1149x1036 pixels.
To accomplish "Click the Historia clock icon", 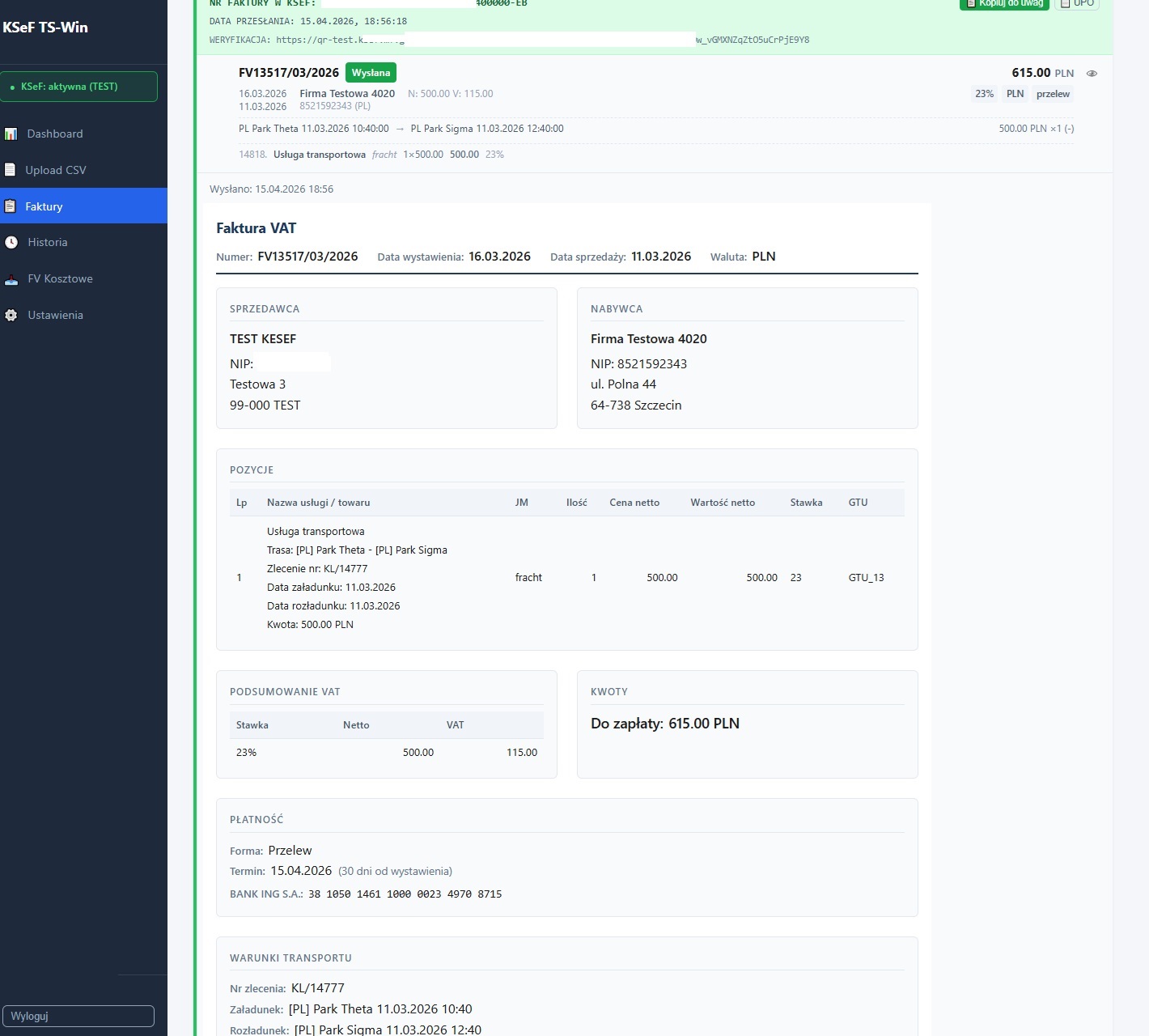I will [11, 243].
